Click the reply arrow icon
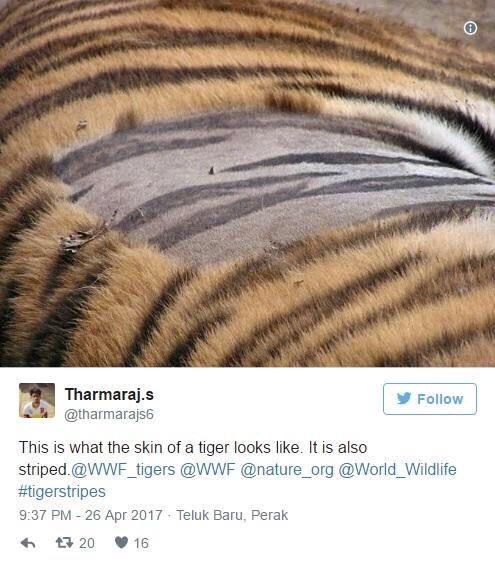This screenshot has height=562, width=495. 28,543
